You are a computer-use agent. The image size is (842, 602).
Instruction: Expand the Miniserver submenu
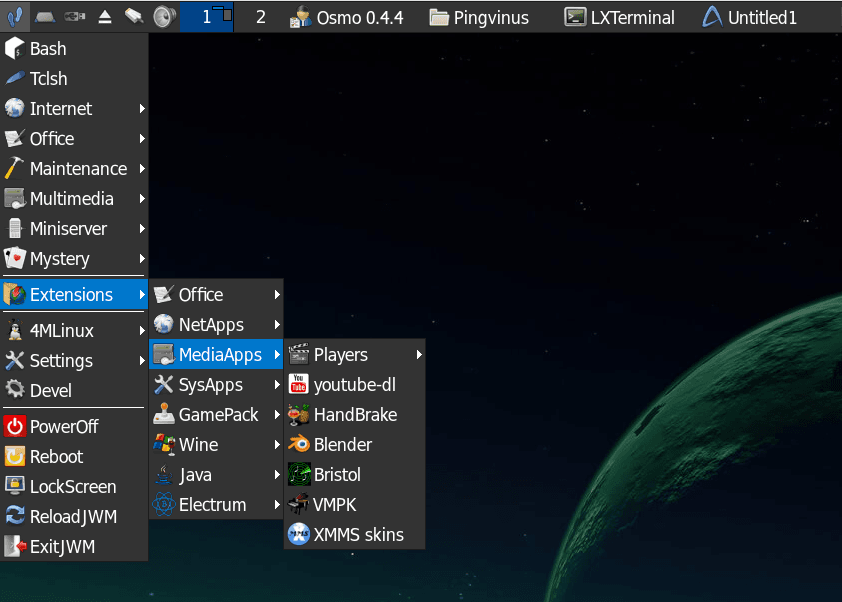tap(74, 229)
